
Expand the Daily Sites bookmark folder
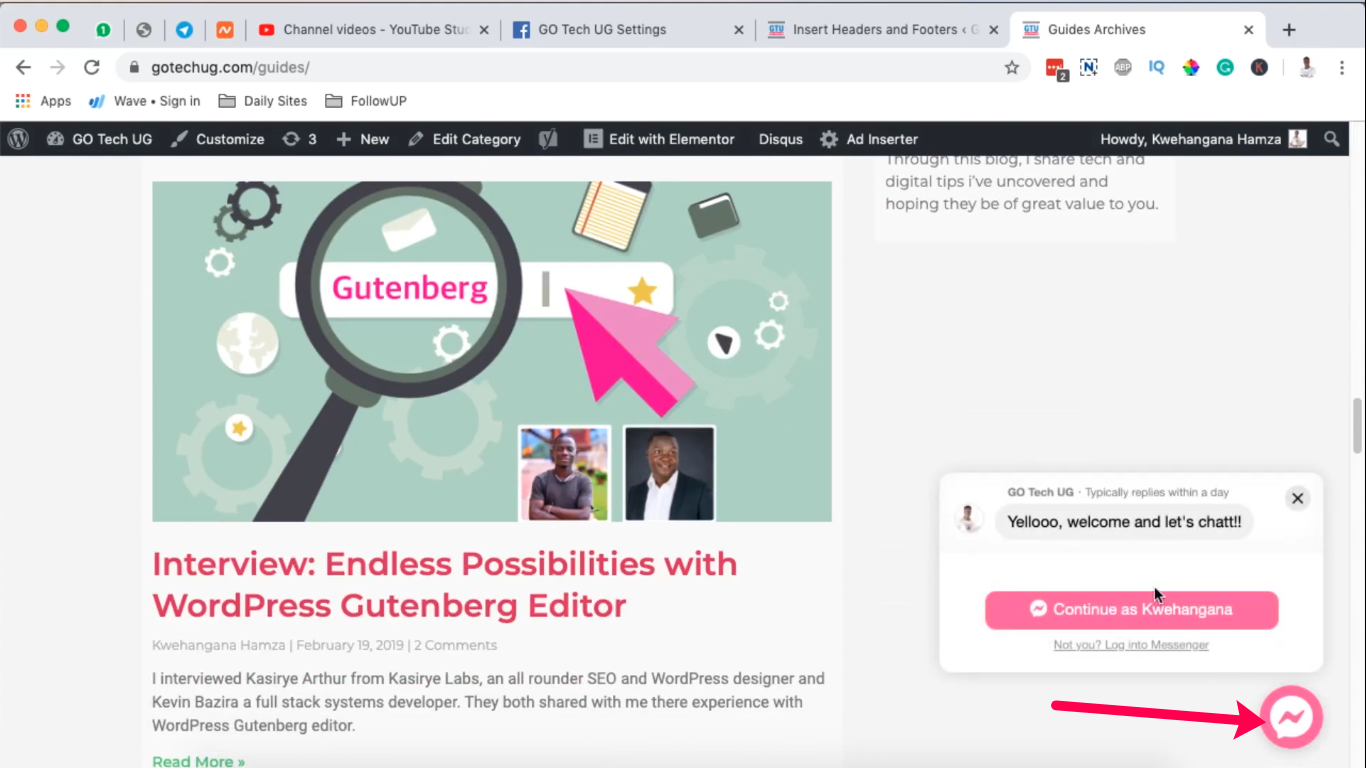pyautogui.click(x=263, y=101)
